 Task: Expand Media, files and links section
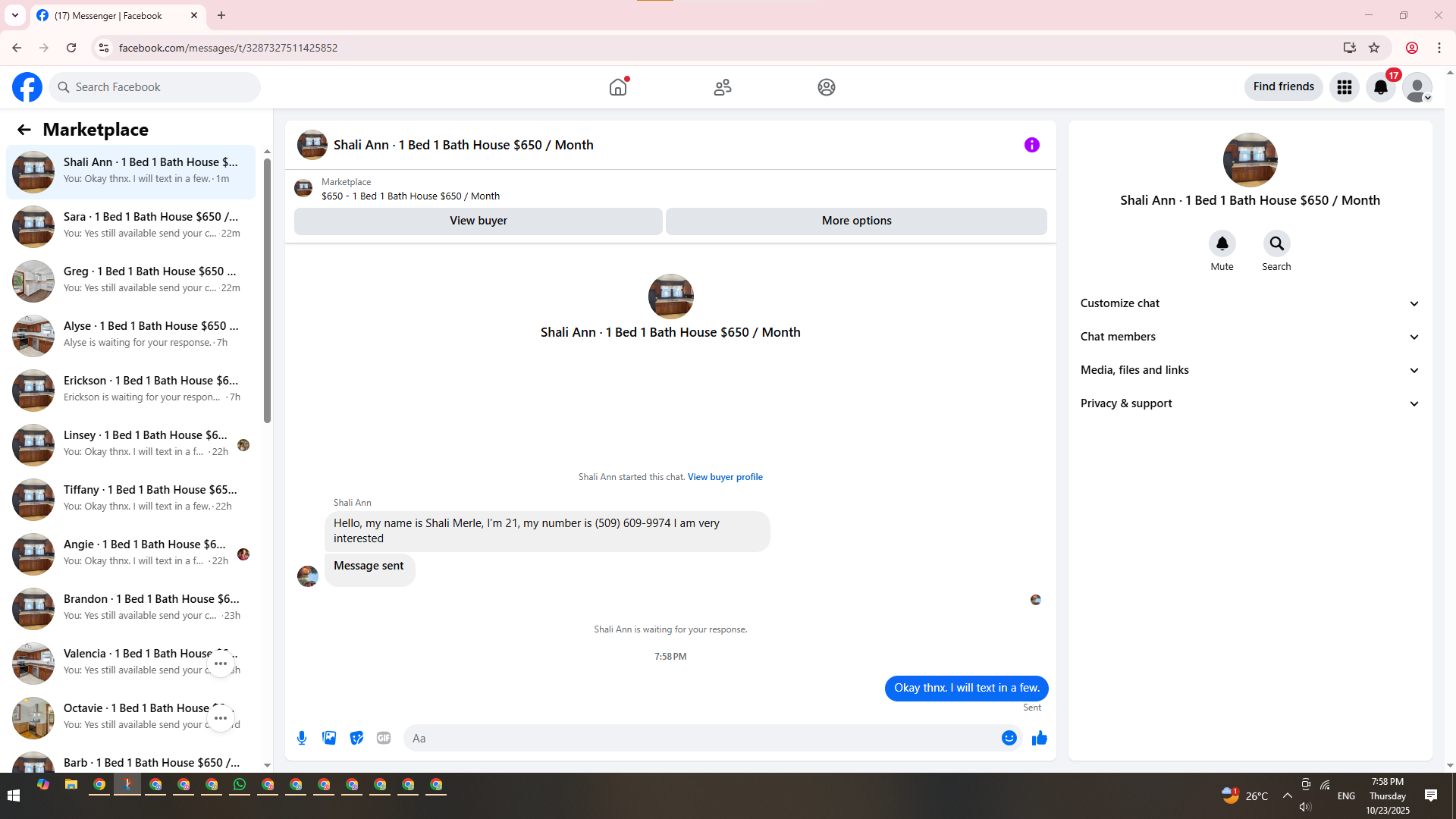tap(1249, 370)
